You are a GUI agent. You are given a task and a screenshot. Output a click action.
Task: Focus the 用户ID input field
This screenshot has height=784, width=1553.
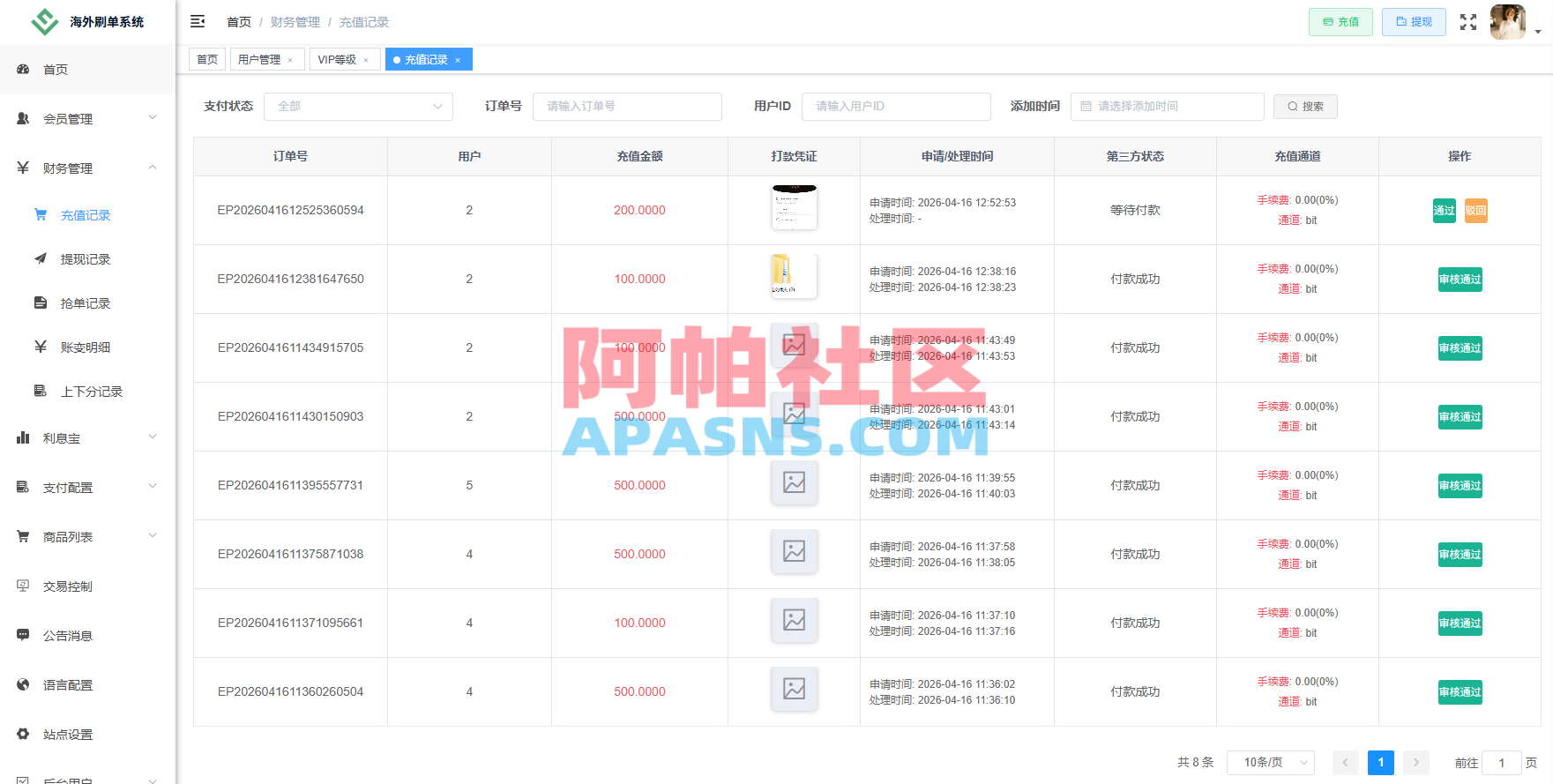[x=896, y=107]
